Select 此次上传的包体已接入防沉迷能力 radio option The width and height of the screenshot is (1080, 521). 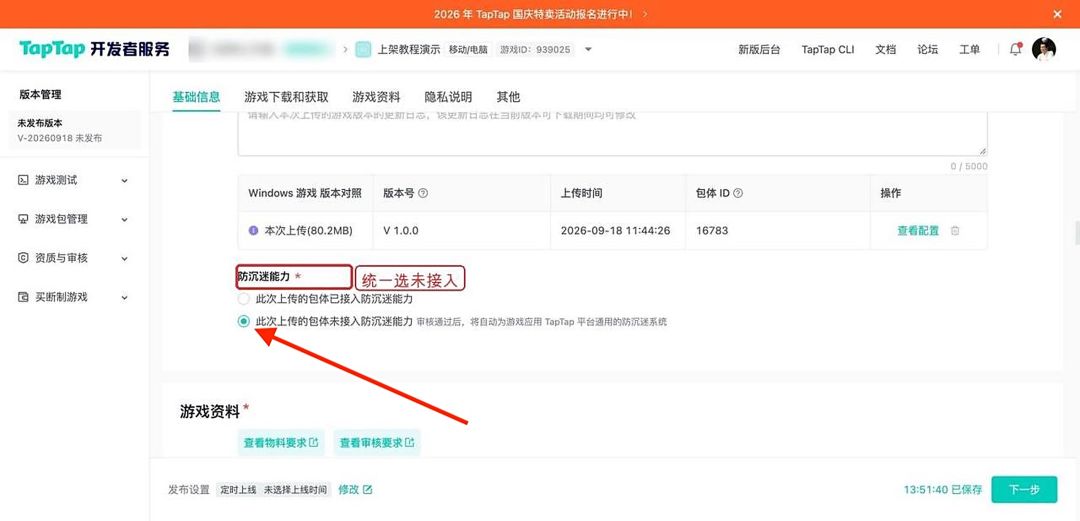243,300
